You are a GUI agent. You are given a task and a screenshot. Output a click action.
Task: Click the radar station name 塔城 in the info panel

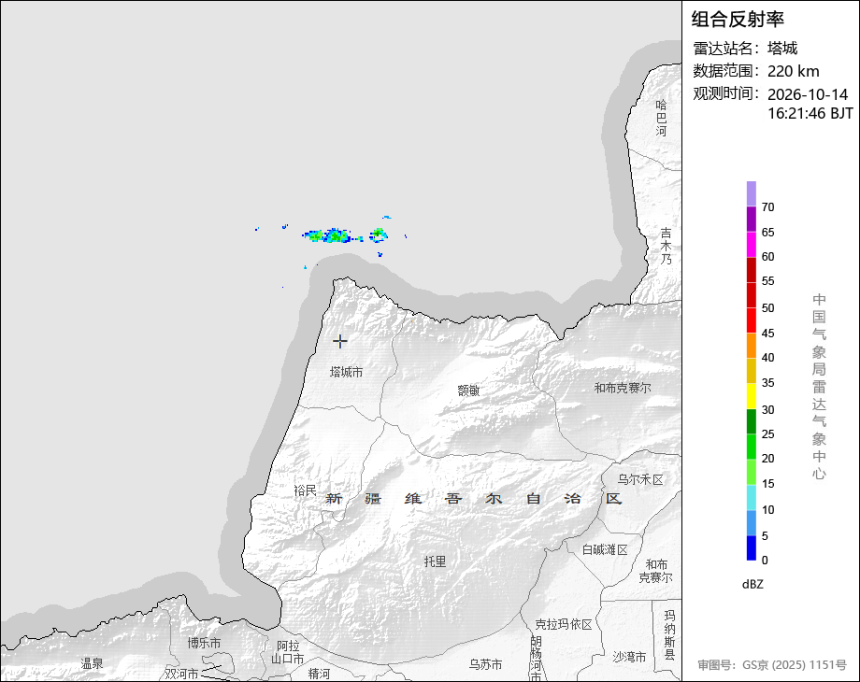(782, 48)
